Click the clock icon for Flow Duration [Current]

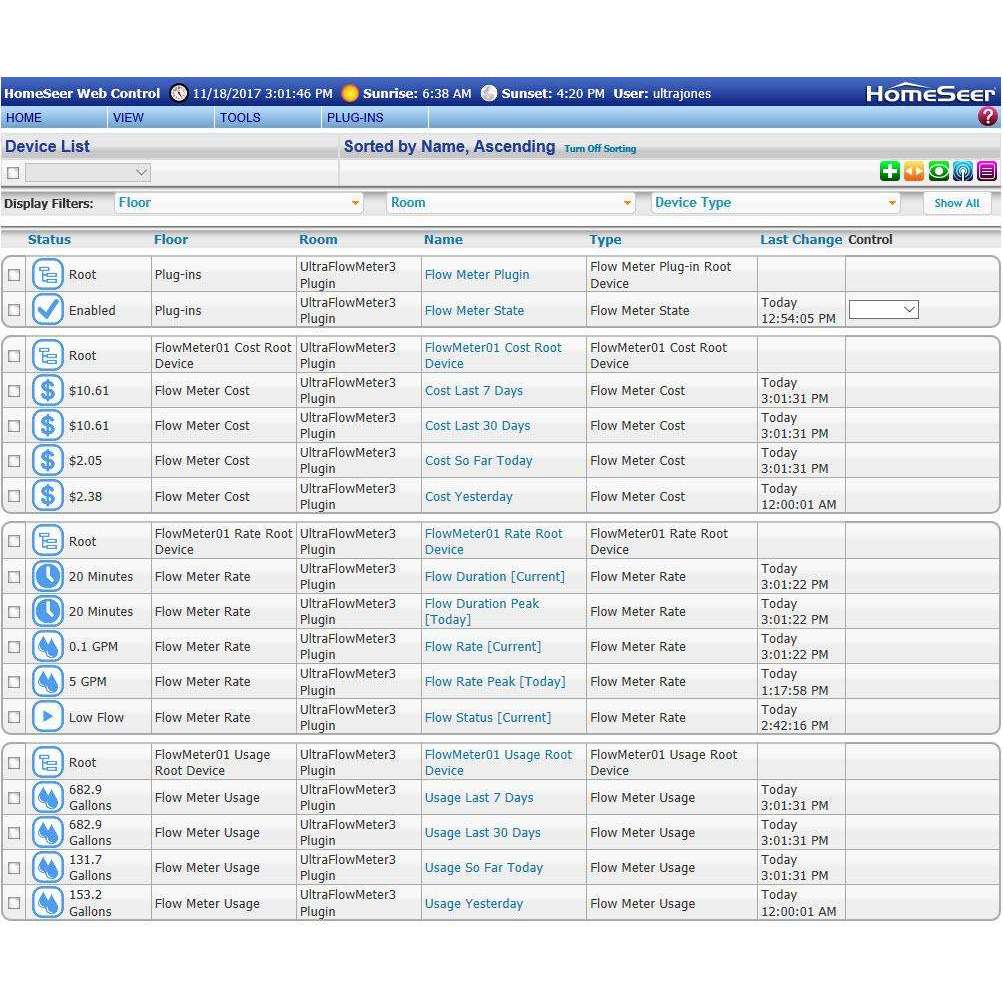pyautogui.click(x=47, y=576)
